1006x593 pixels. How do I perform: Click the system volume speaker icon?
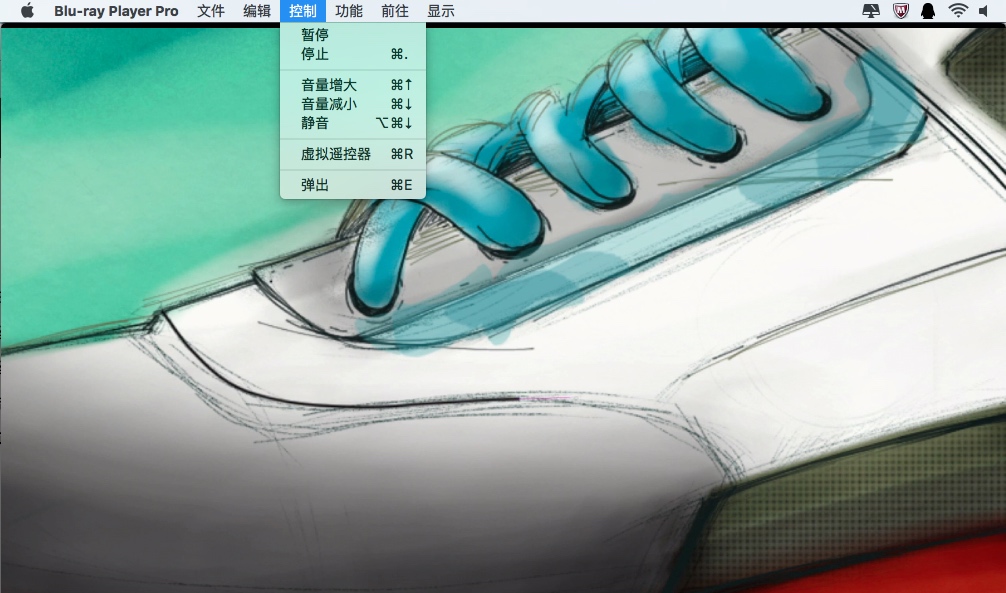[985, 11]
